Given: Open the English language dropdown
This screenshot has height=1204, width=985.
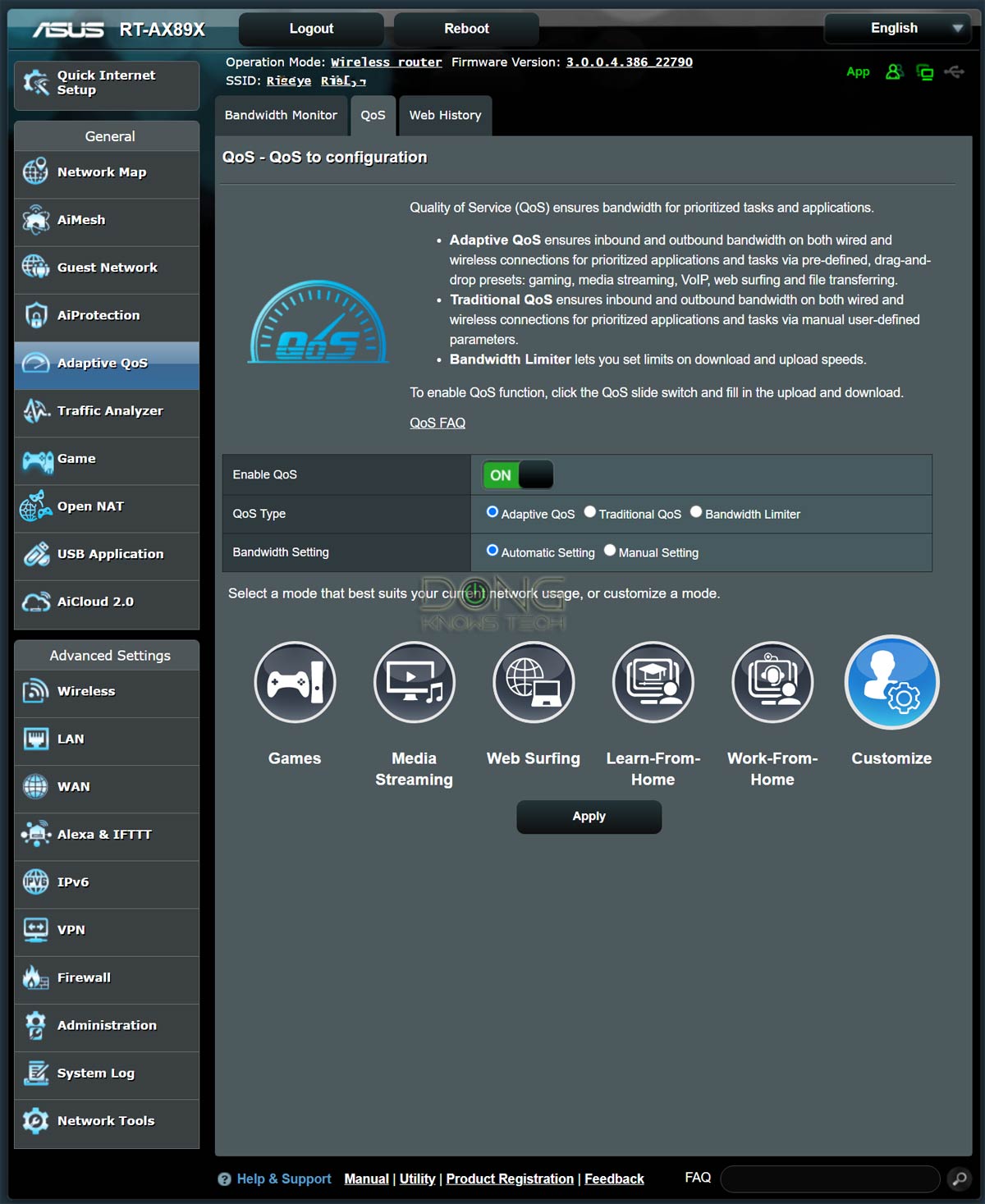Looking at the screenshot, I should pyautogui.click(x=898, y=29).
